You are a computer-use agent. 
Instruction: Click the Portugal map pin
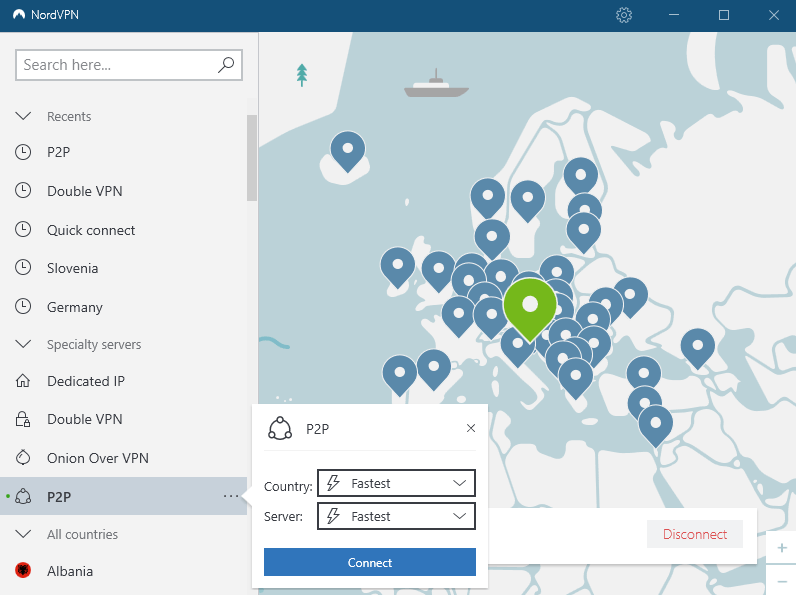click(400, 375)
